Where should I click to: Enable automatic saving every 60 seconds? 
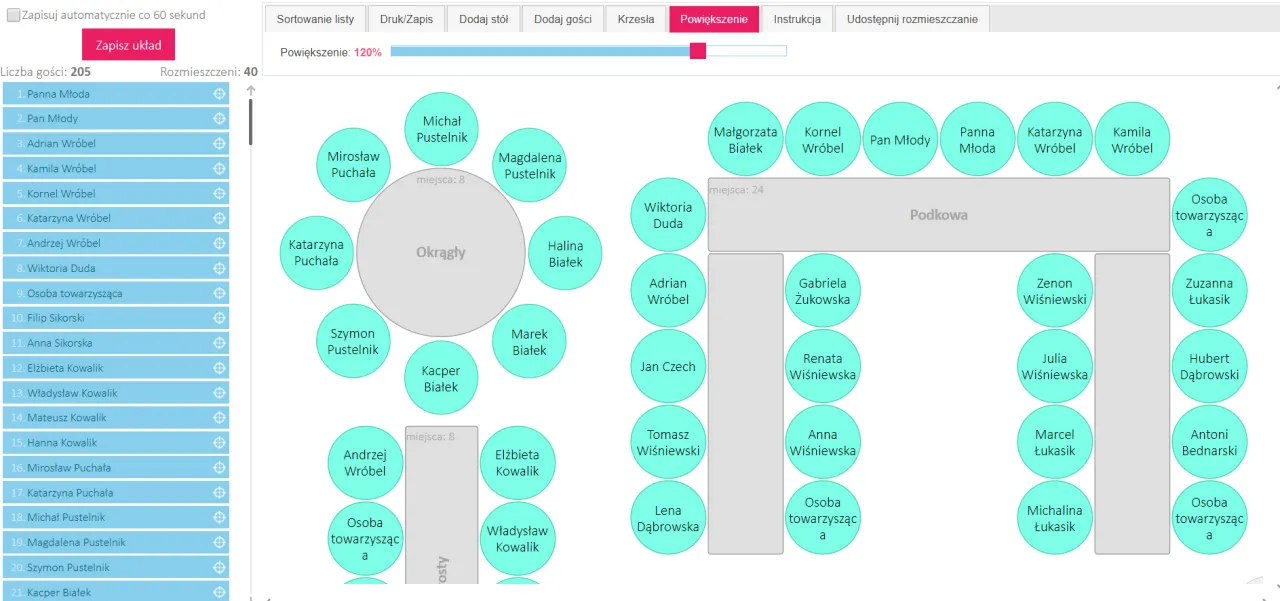click(13, 16)
